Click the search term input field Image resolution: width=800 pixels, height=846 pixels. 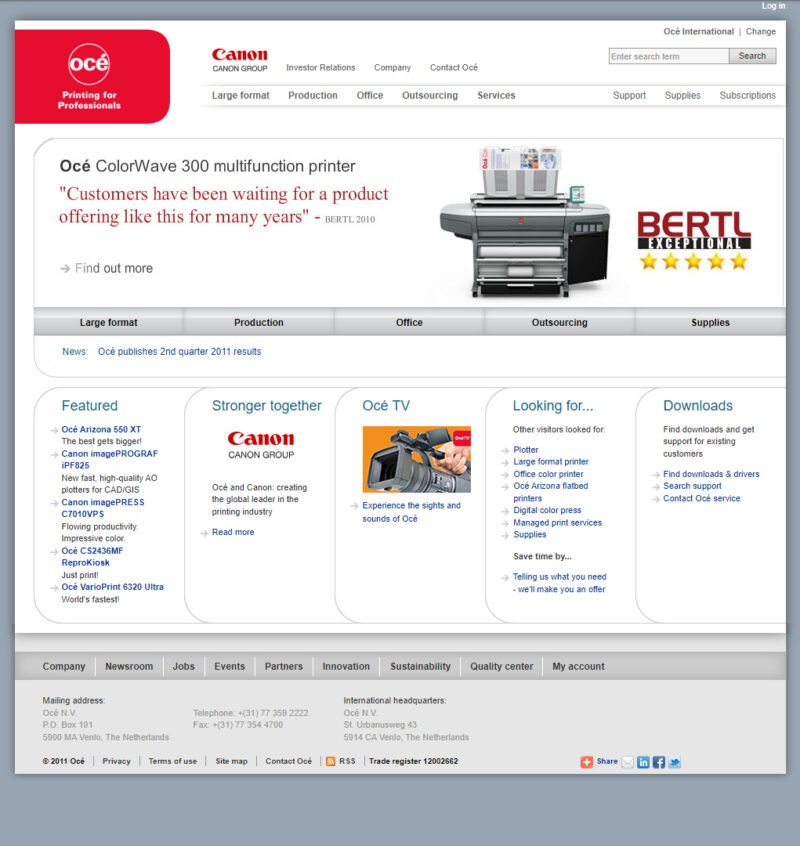click(x=668, y=57)
